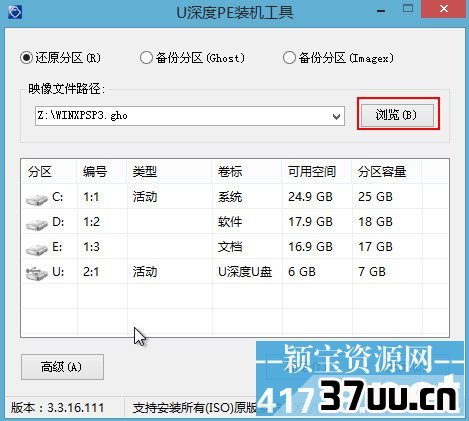Select the E: drive icon

coord(37,250)
